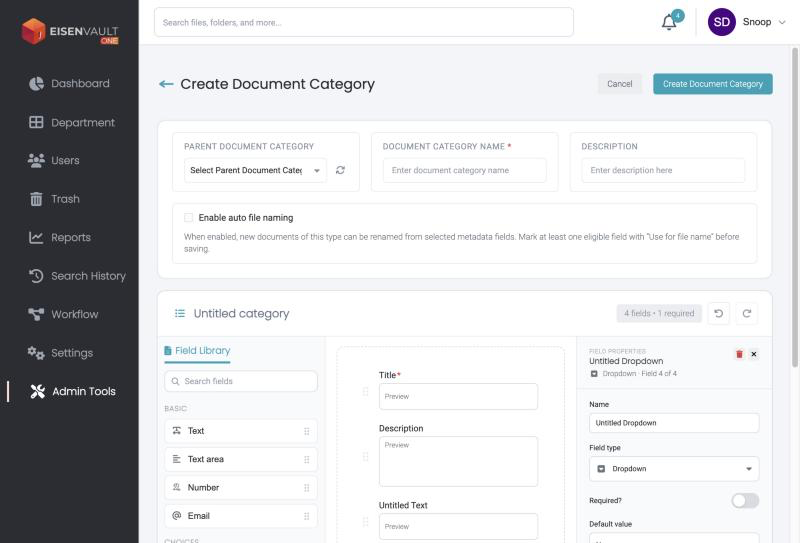The height and width of the screenshot is (543, 800).
Task: Refresh the parent document category list
Action: point(340,170)
